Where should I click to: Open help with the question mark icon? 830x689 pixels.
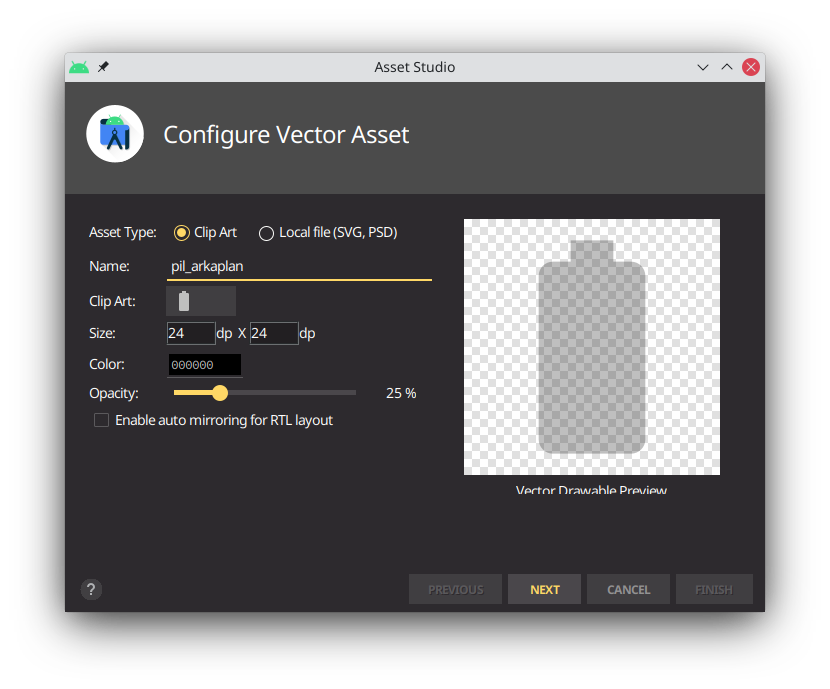(91, 589)
